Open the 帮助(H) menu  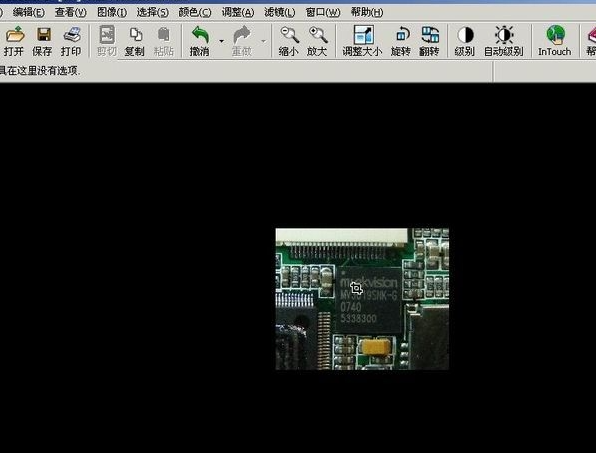coord(367,13)
